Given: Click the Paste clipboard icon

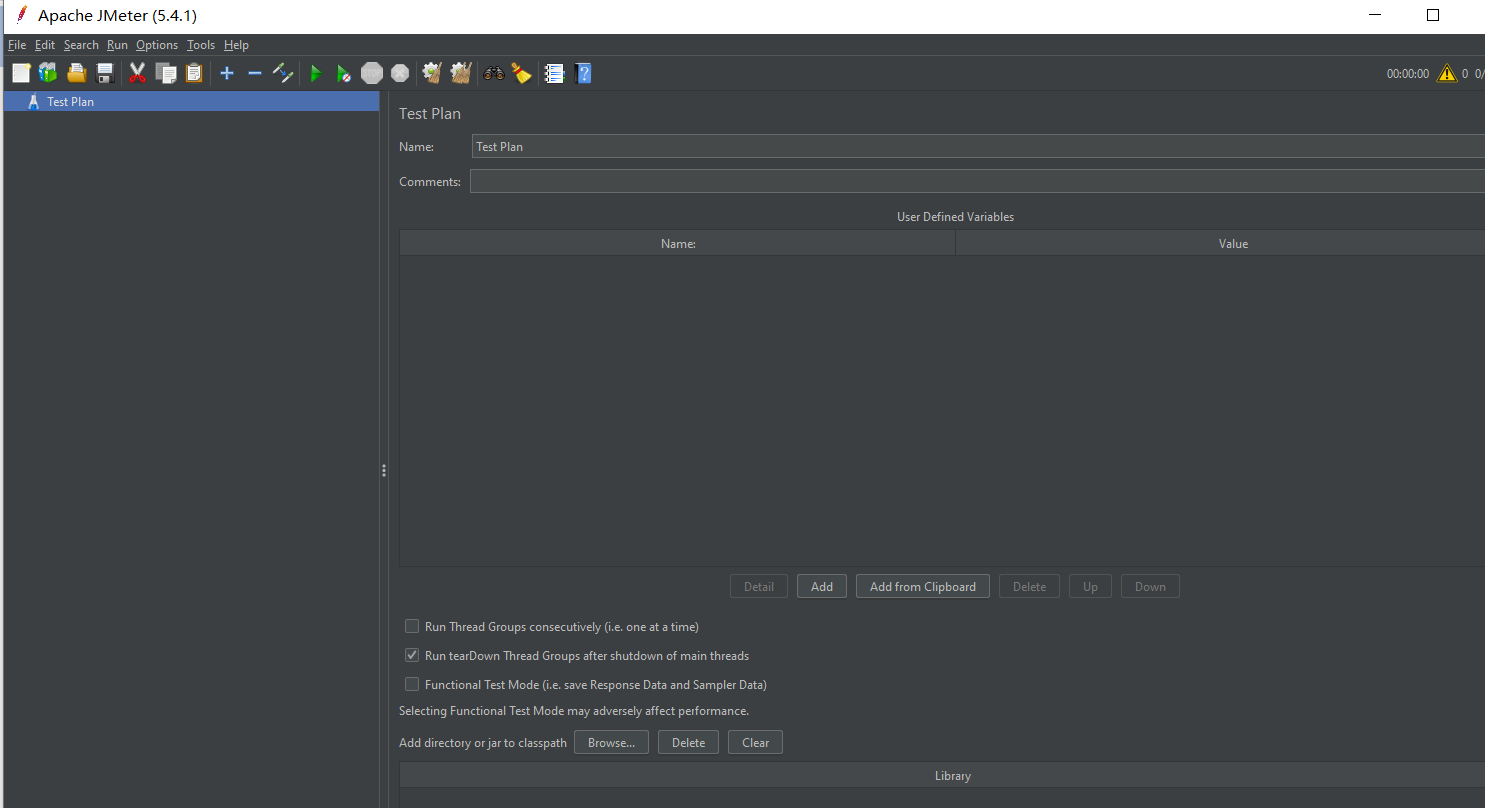Looking at the screenshot, I should click(194, 73).
